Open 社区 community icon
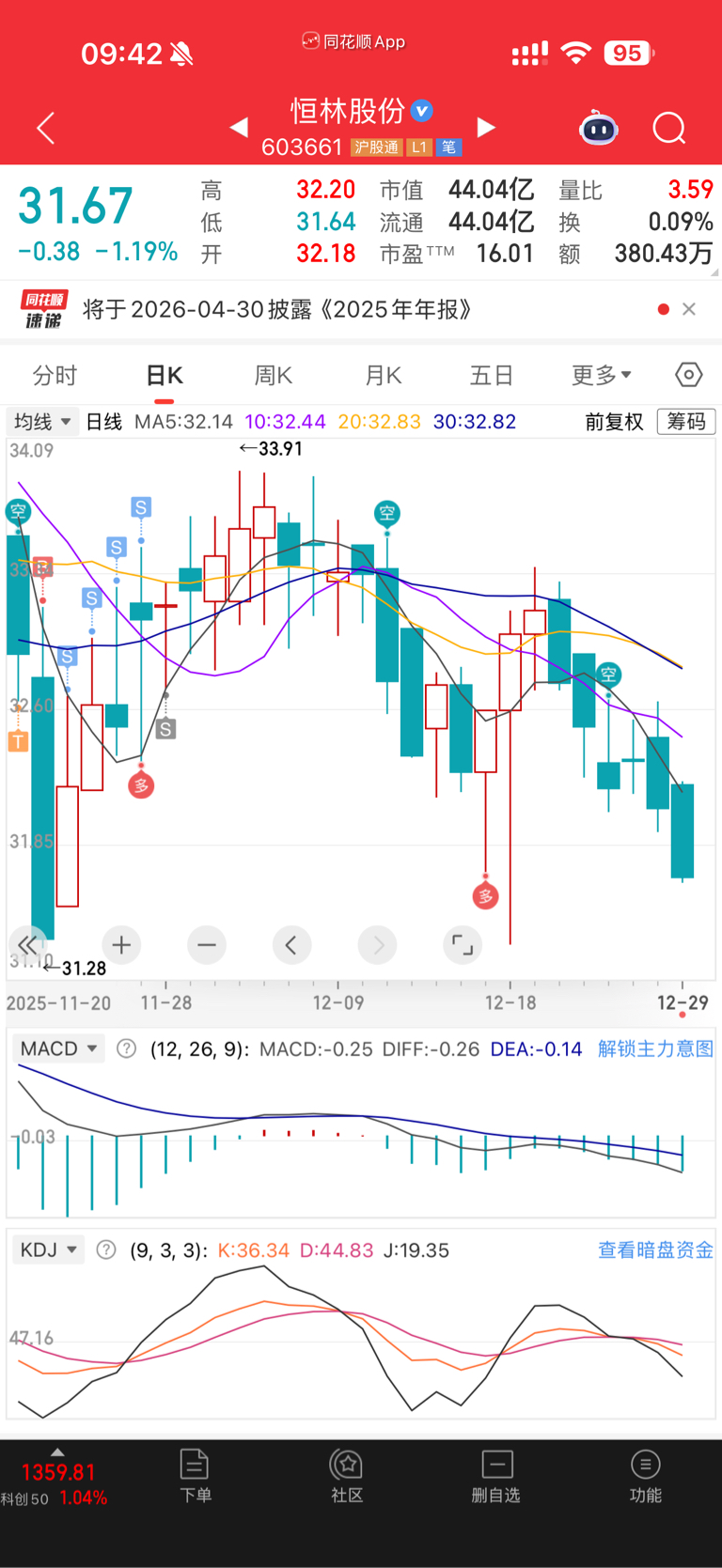722x1568 pixels. [347, 1475]
